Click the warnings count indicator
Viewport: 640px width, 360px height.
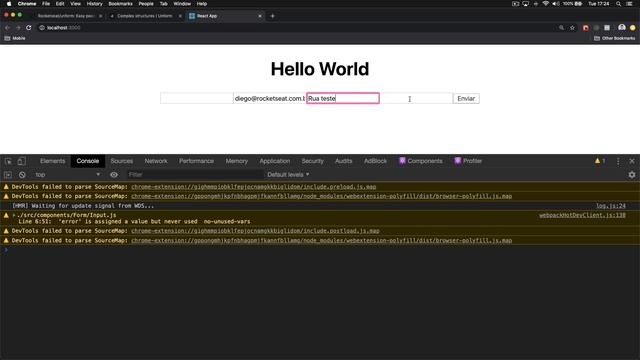pos(600,161)
